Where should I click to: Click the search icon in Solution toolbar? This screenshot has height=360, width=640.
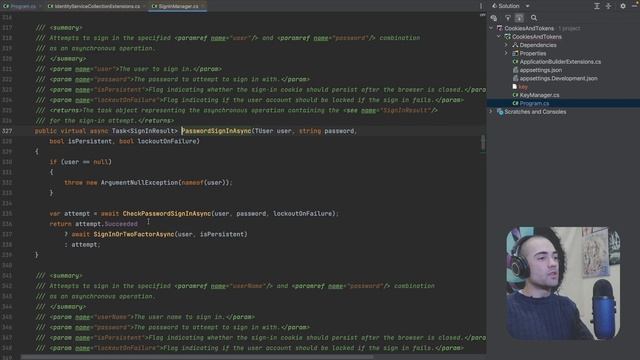(534, 18)
